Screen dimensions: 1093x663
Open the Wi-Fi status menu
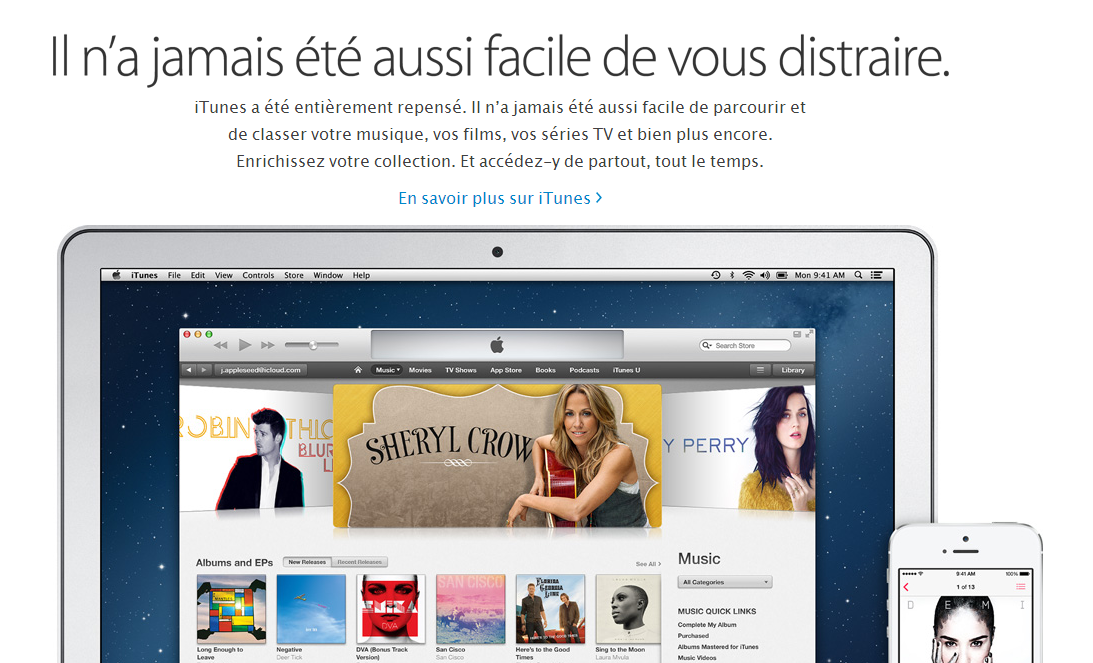(748, 275)
